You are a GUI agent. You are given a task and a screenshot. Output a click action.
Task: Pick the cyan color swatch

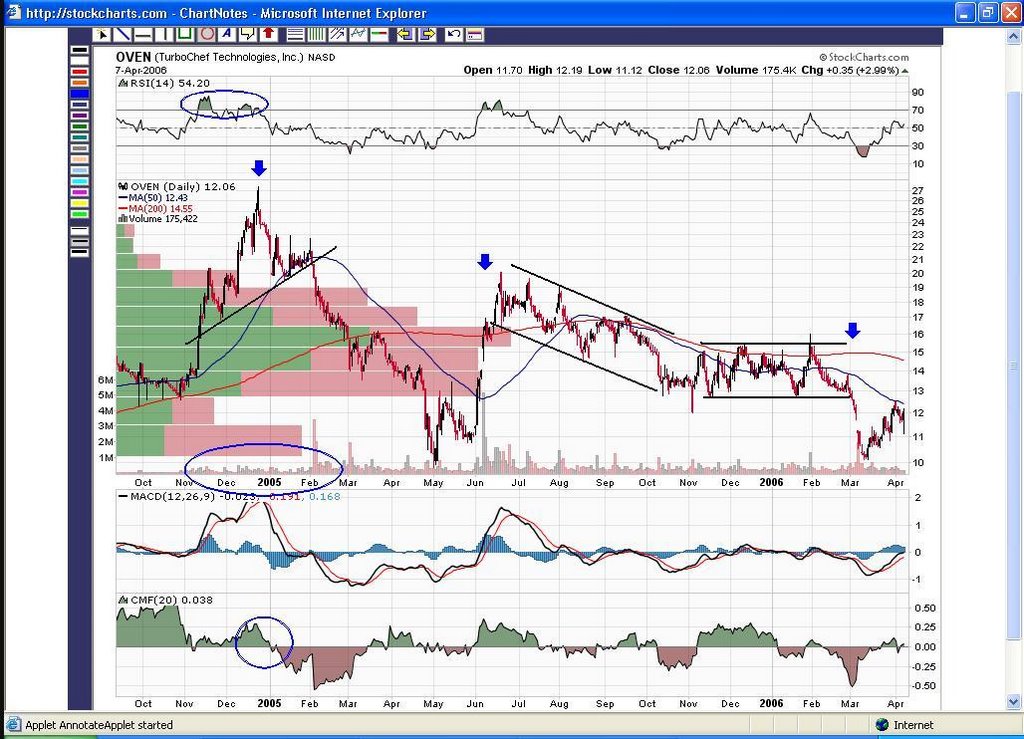[x=80, y=181]
